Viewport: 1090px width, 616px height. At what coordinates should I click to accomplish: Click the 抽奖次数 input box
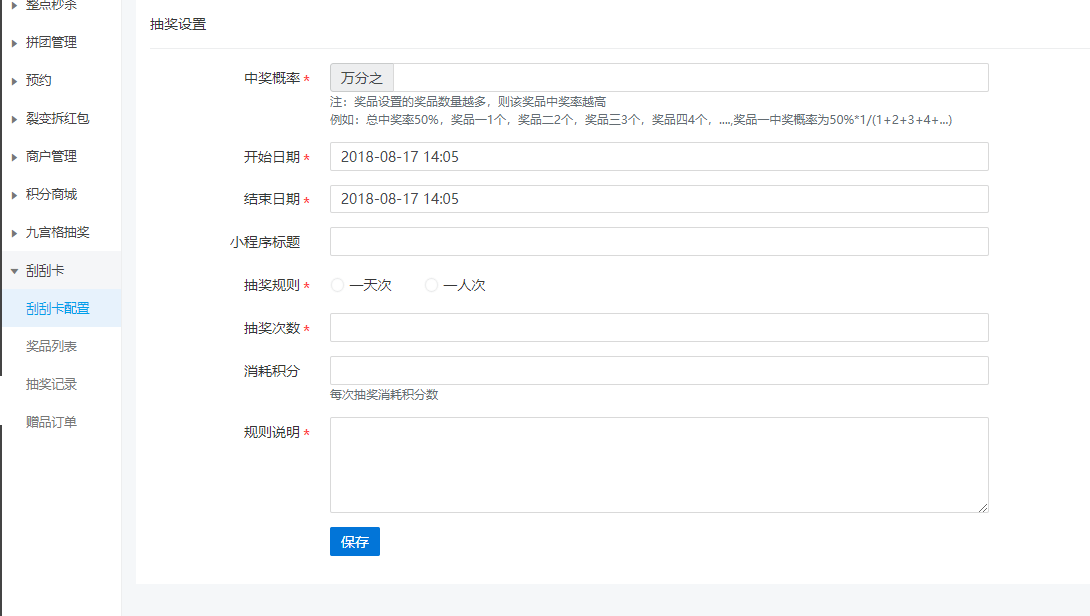click(x=658, y=327)
